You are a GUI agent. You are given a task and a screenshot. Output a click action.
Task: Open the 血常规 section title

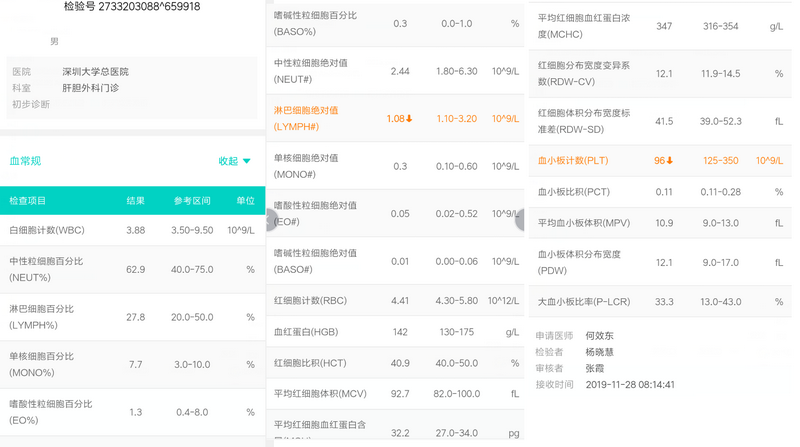25,161
